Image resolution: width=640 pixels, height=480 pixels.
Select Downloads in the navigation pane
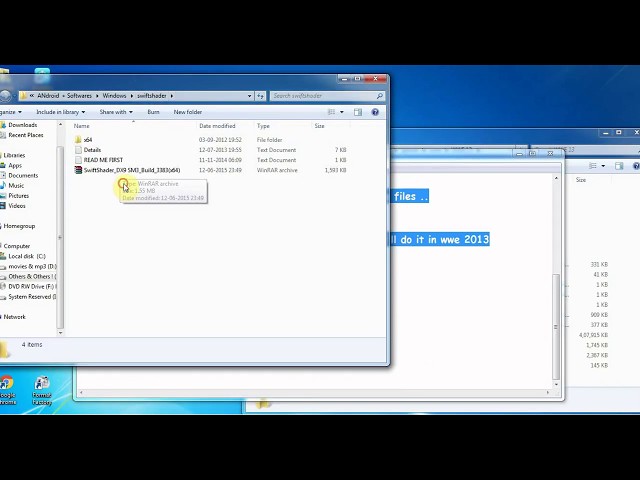(x=22, y=125)
